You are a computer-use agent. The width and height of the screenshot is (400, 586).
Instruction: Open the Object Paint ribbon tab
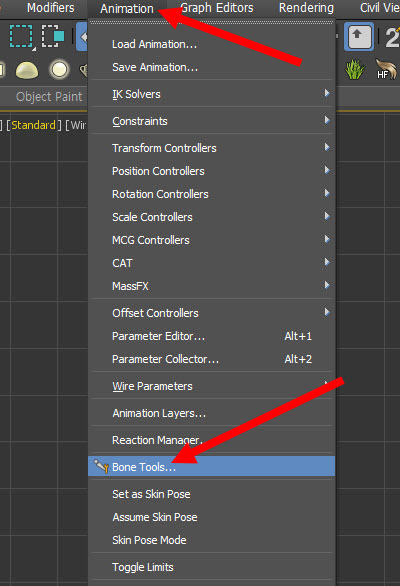tap(49, 97)
